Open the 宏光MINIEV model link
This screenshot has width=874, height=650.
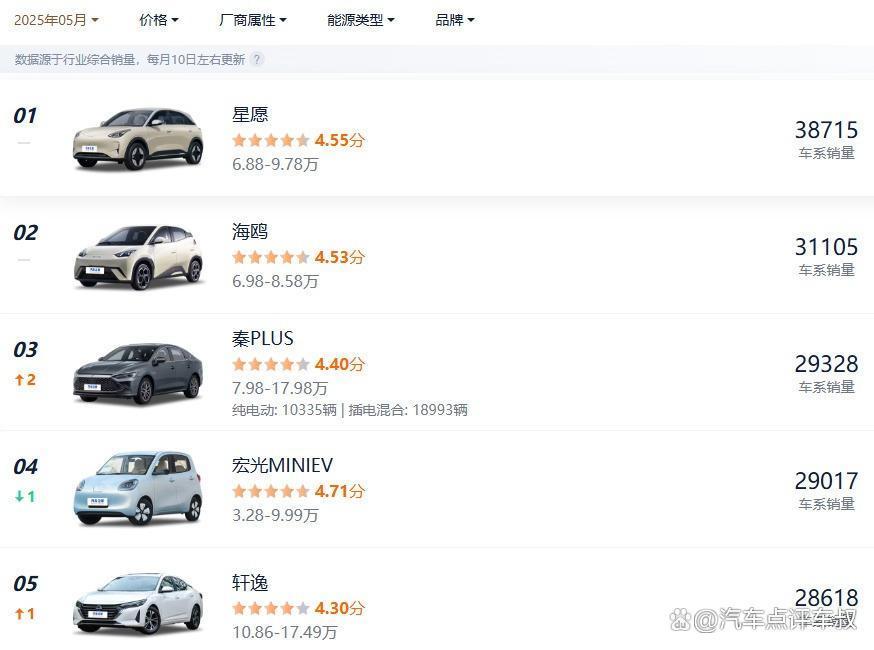click(x=282, y=466)
